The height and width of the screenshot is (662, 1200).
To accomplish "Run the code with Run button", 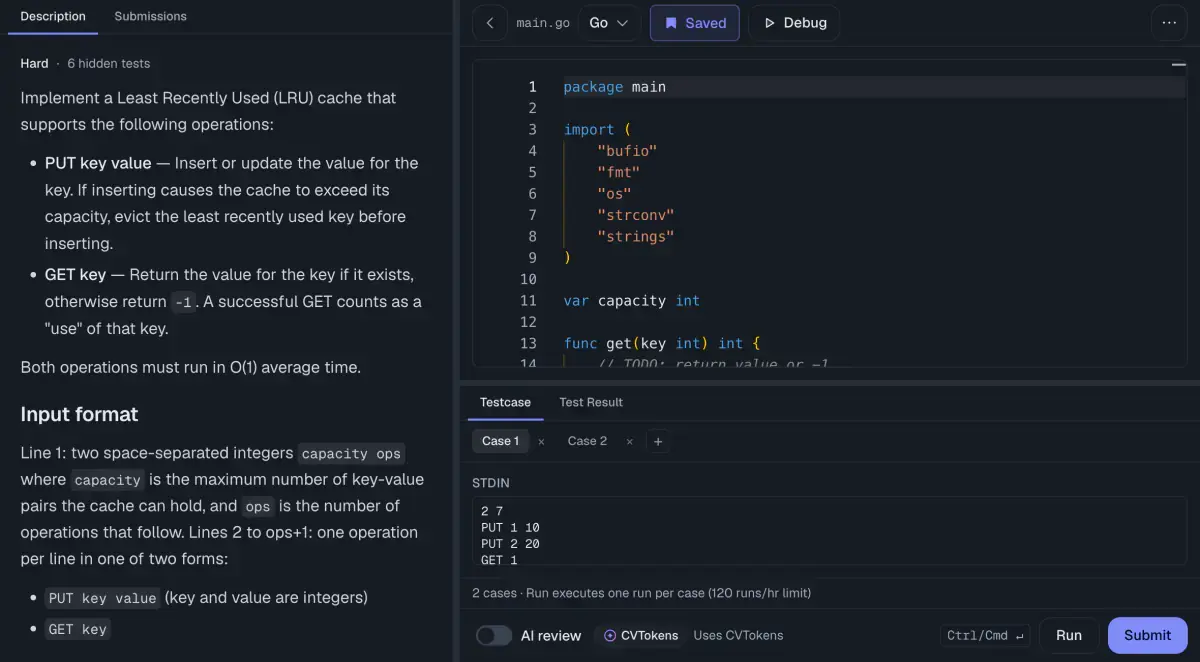I will click(1069, 635).
